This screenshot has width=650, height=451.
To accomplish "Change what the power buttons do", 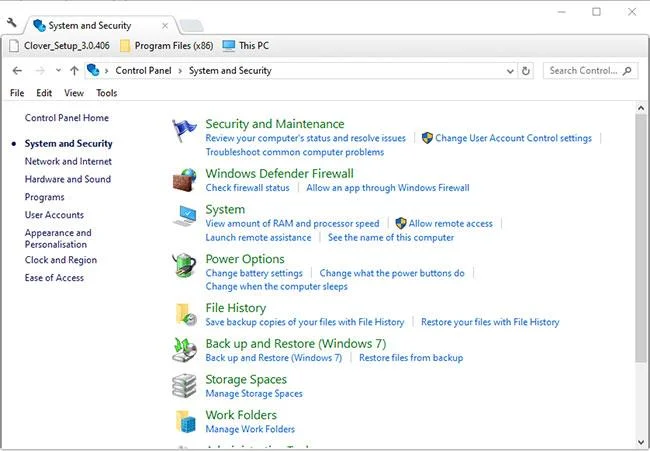I will pyautogui.click(x=392, y=274).
